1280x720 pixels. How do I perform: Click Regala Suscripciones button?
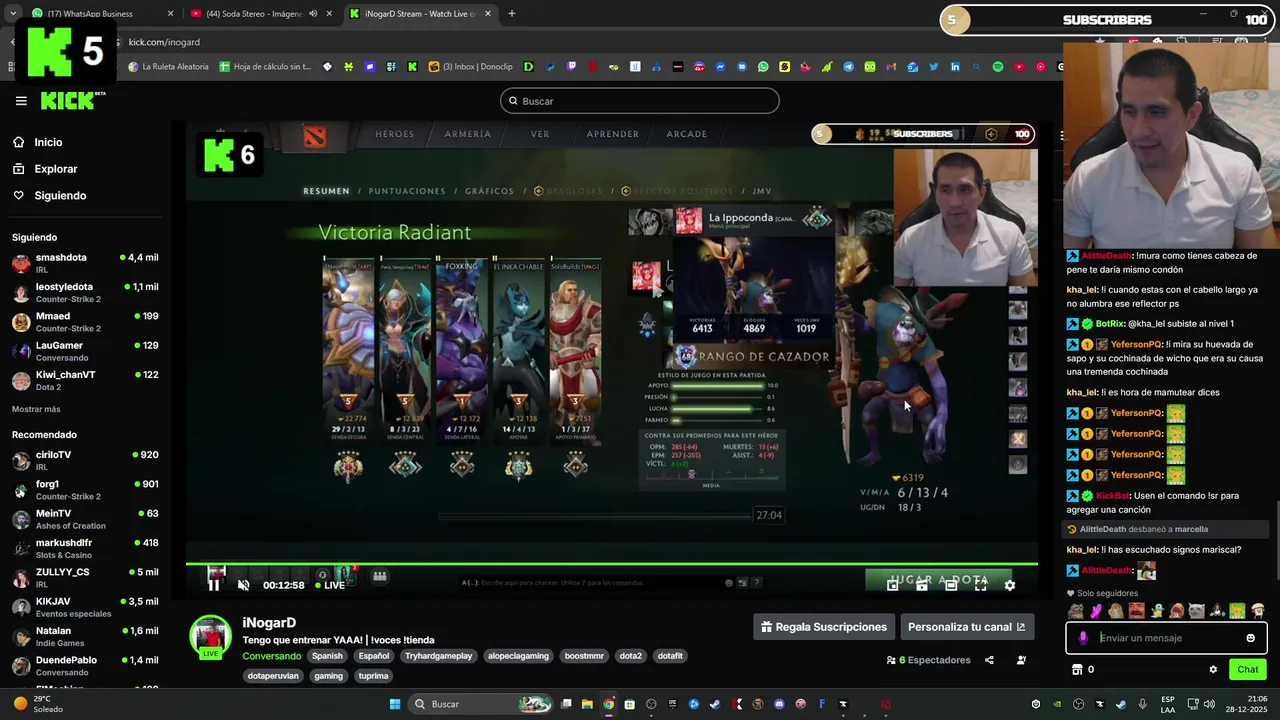click(824, 627)
